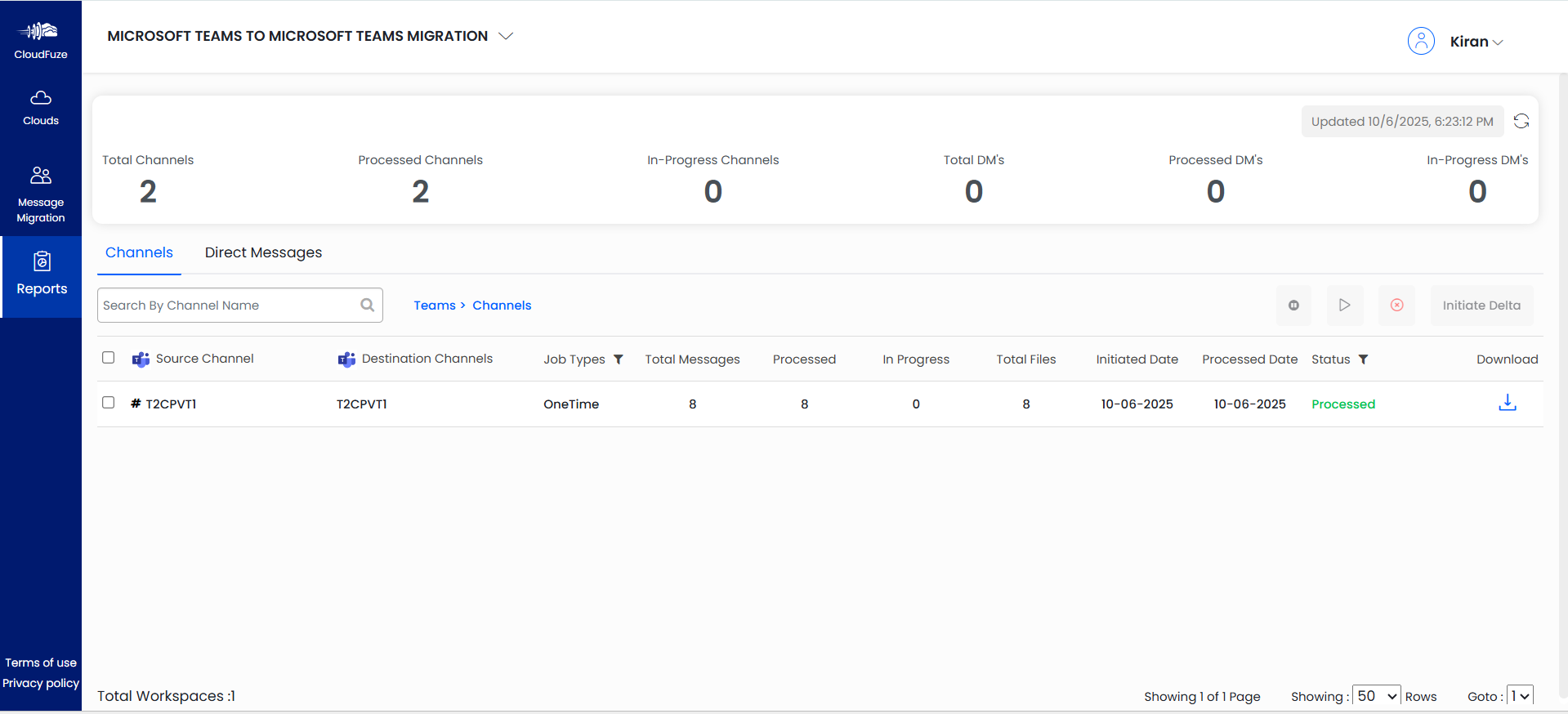Refresh the migration stats with reload icon
The width and height of the screenshot is (1568, 714).
click(1521, 121)
